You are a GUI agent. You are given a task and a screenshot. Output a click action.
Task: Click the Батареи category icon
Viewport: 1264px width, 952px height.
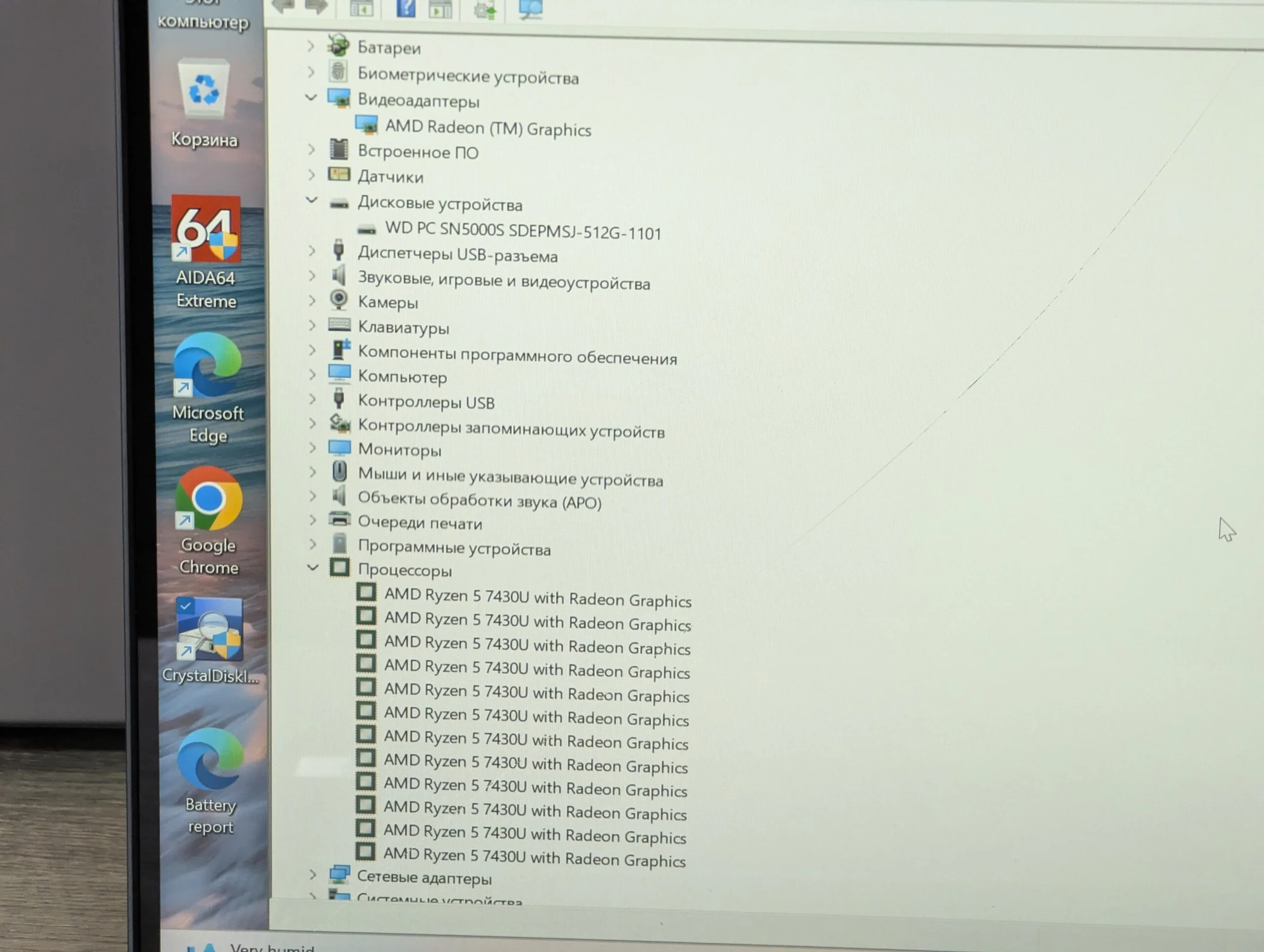[338, 45]
